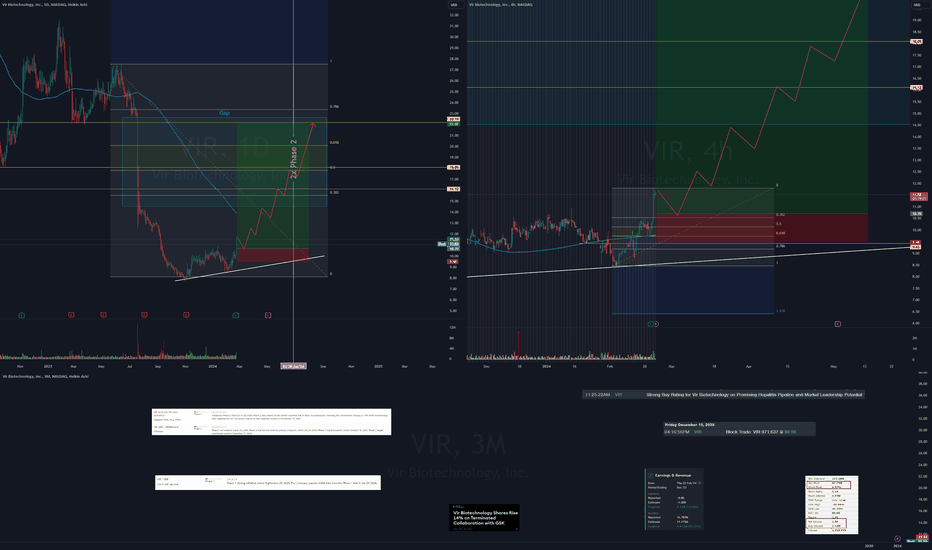The image size is (932, 550).
Task: Click the 'Post' market price label
Action: (442, 244)
